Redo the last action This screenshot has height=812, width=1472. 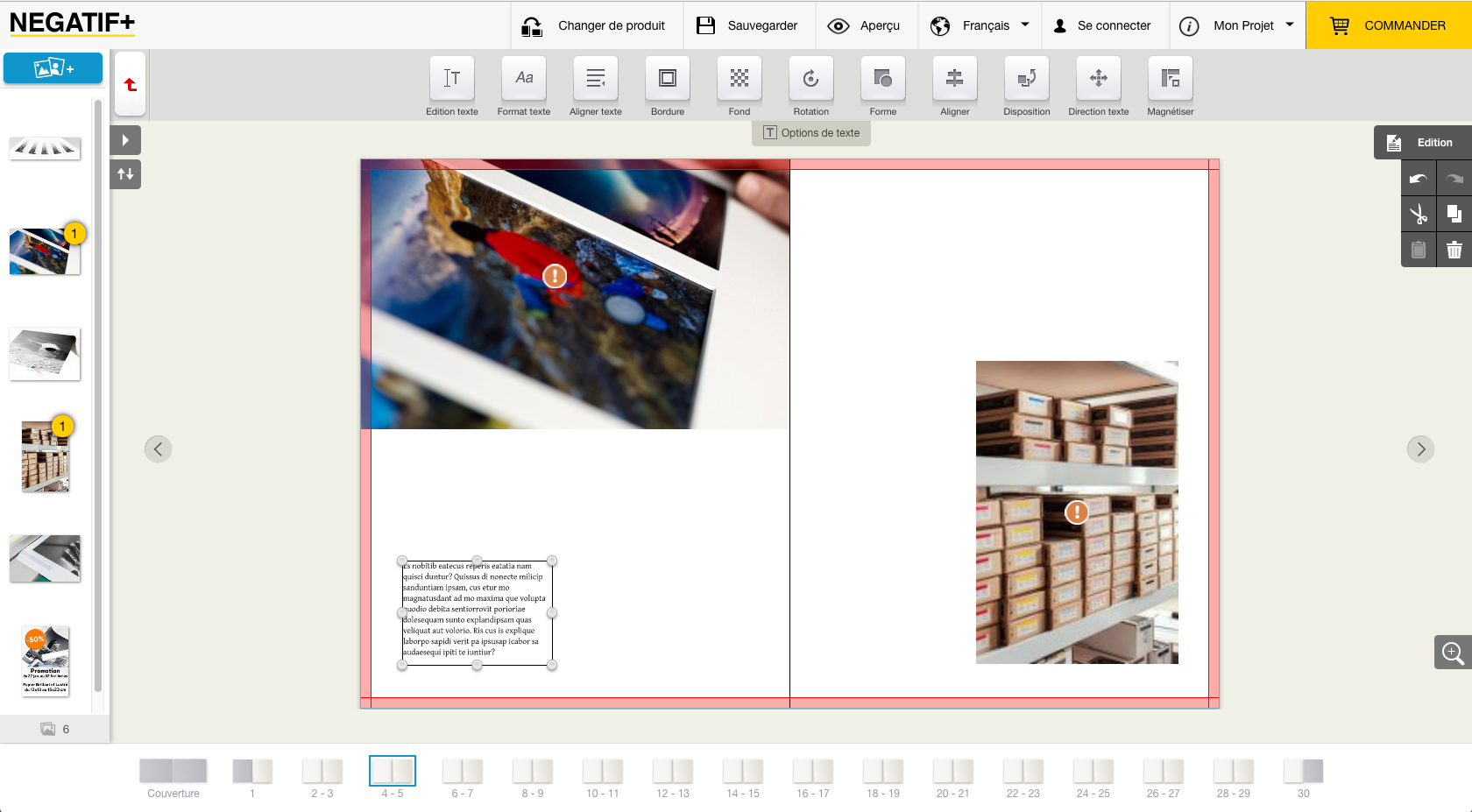pos(1454,179)
